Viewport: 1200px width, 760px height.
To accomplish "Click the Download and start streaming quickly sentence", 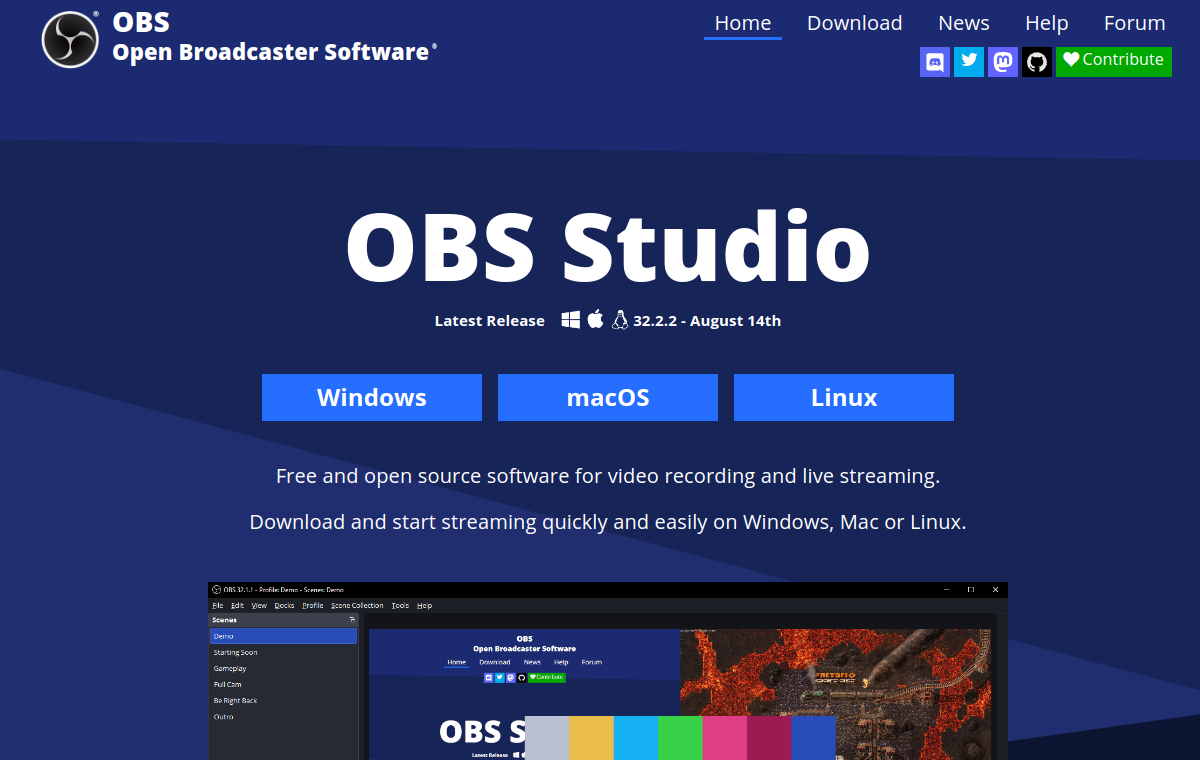I will [608, 522].
